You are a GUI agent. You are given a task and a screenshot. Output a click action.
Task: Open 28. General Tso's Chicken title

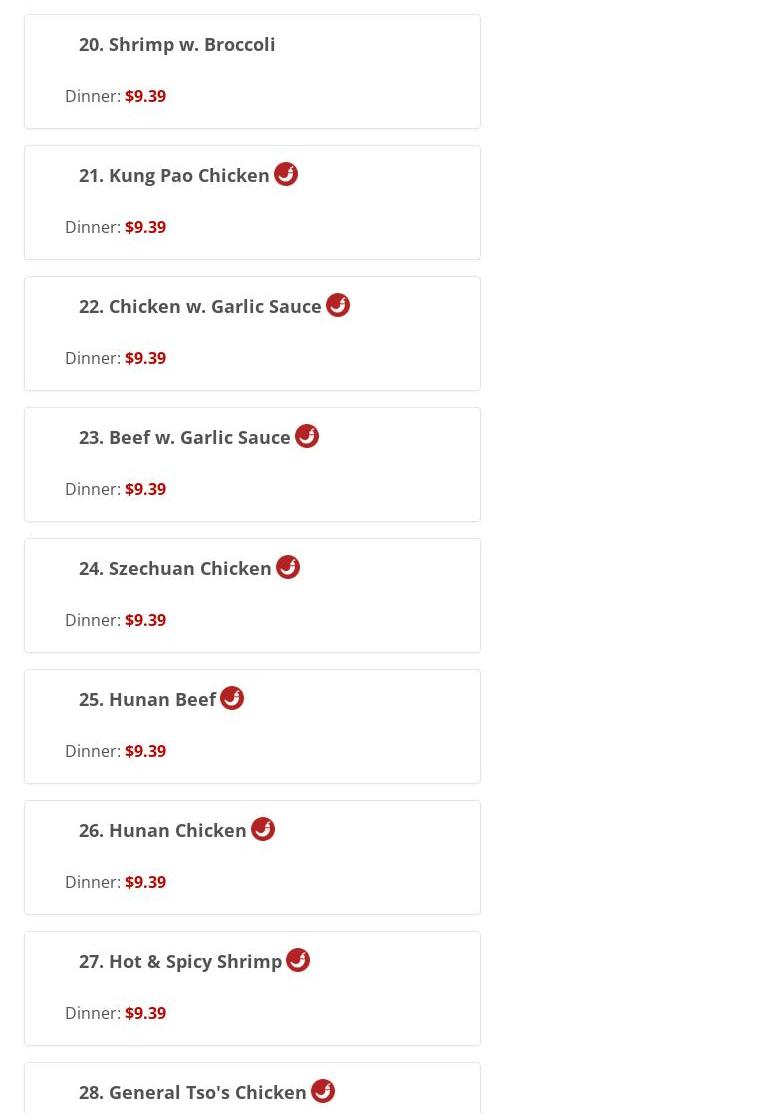tap(192, 1092)
